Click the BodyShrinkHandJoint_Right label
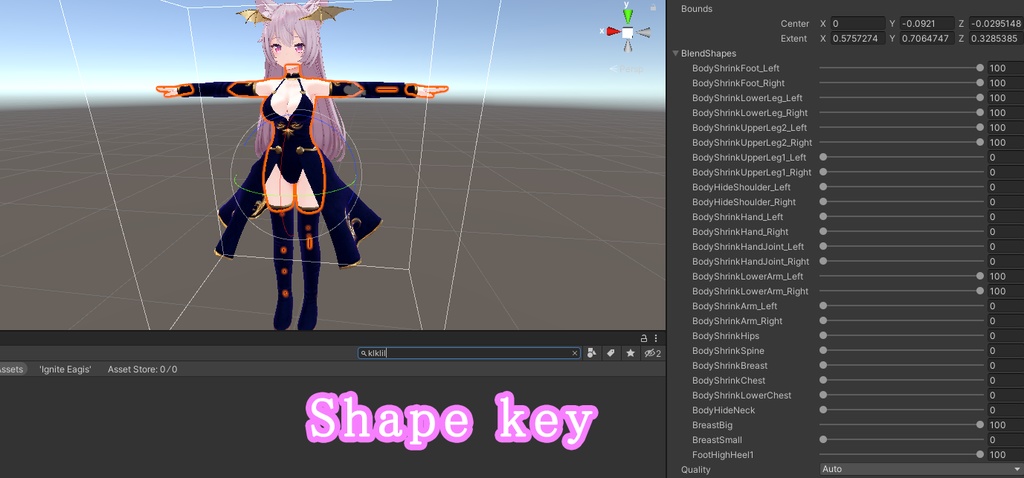 tap(750, 262)
